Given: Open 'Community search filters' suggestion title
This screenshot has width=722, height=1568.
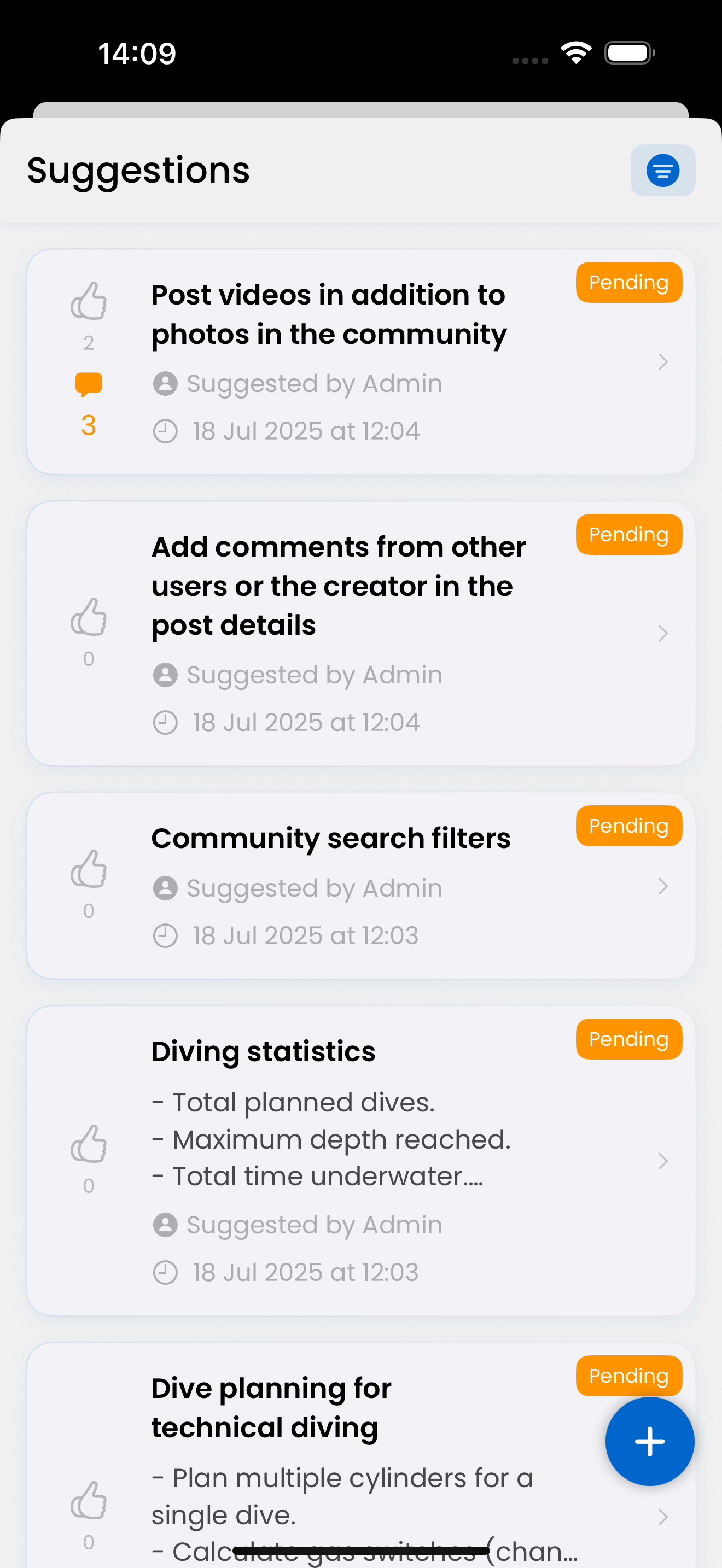Looking at the screenshot, I should coord(330,839).
